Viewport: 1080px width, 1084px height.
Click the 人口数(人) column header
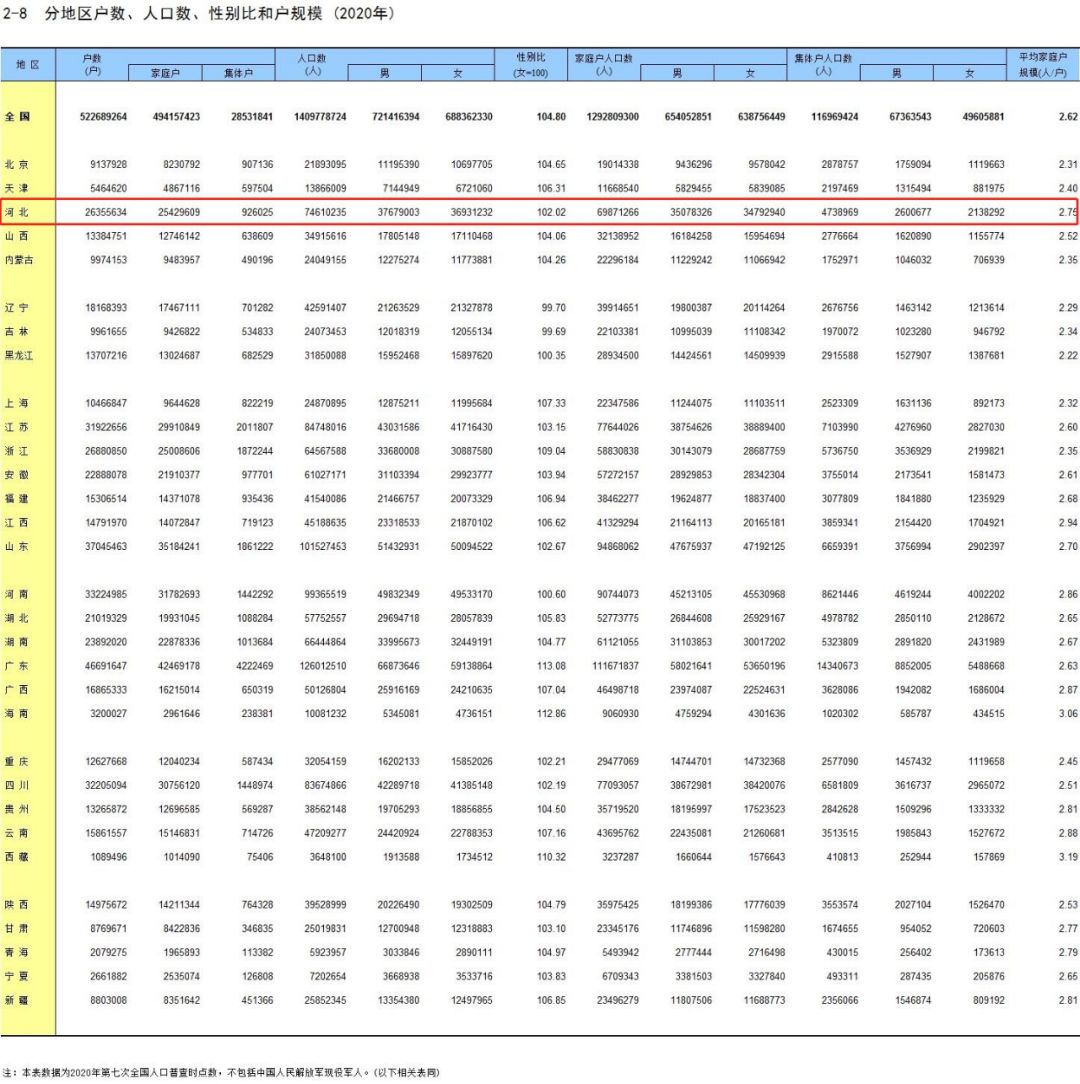pyautogui.click(x=312, y=64)
